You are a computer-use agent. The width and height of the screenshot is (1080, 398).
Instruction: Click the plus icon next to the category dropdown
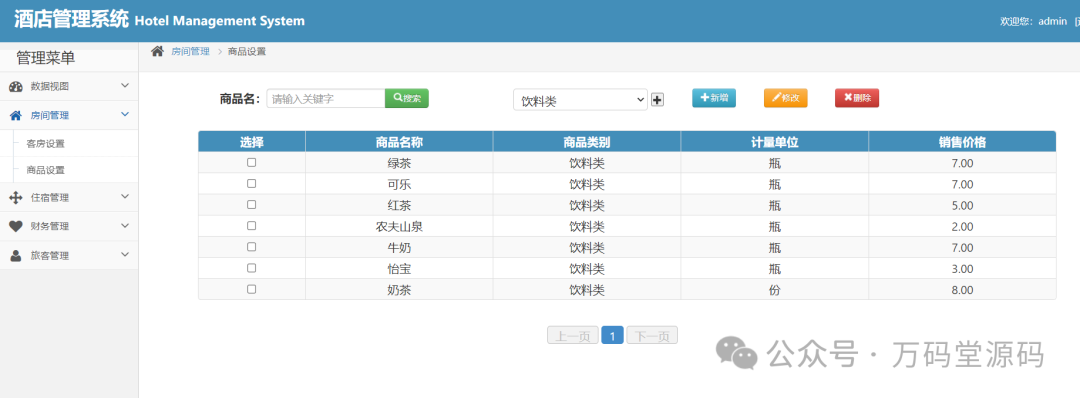click(x=657, y=101)
